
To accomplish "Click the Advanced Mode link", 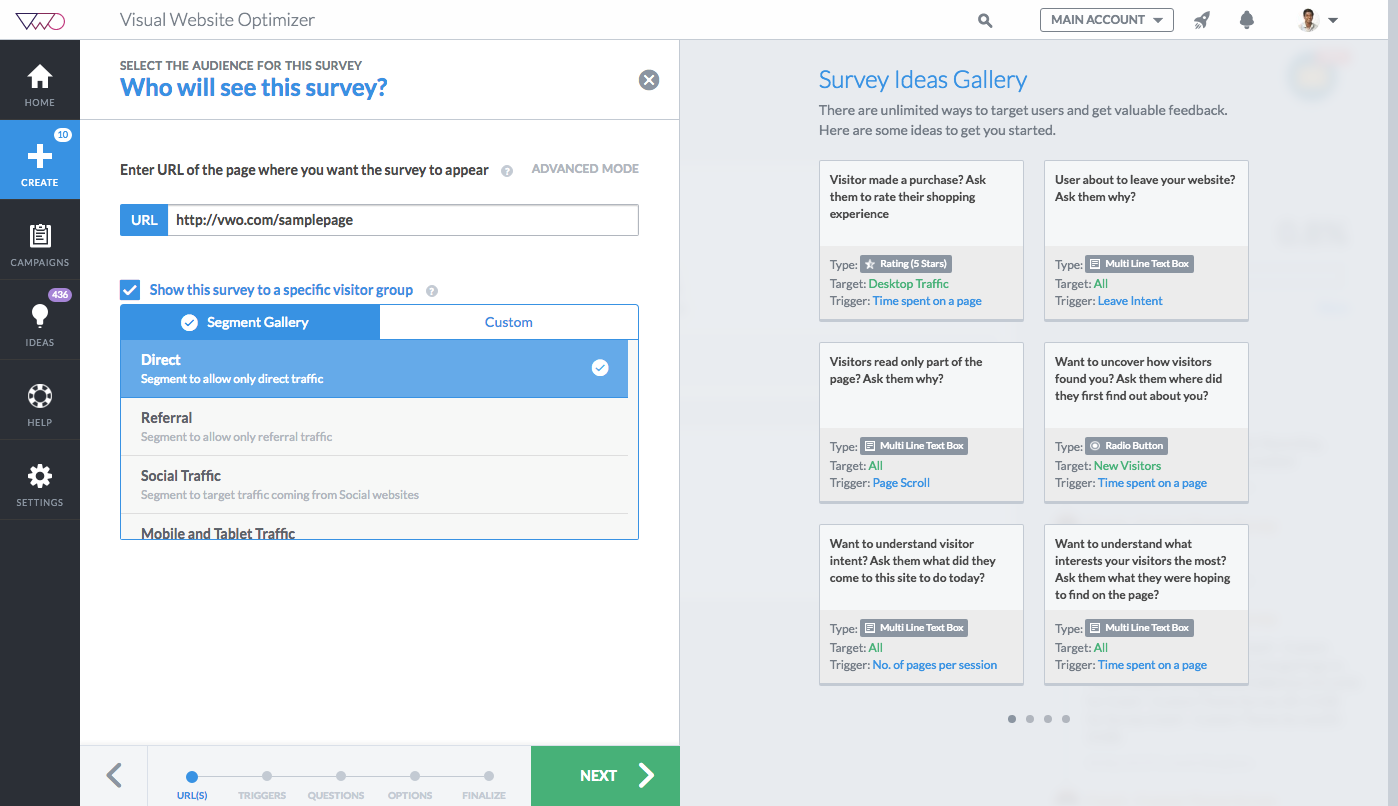I will 585,169.
